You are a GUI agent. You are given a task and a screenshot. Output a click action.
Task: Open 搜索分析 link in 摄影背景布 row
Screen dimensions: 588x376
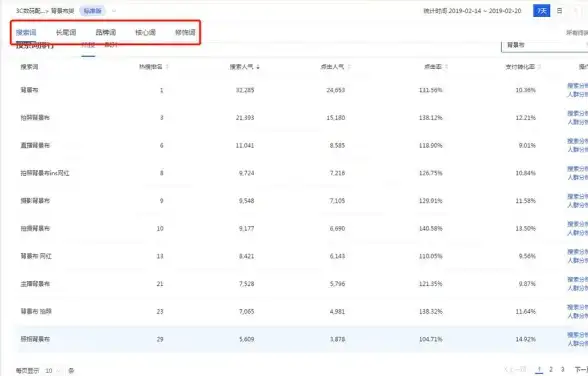(x=578, y=196)
